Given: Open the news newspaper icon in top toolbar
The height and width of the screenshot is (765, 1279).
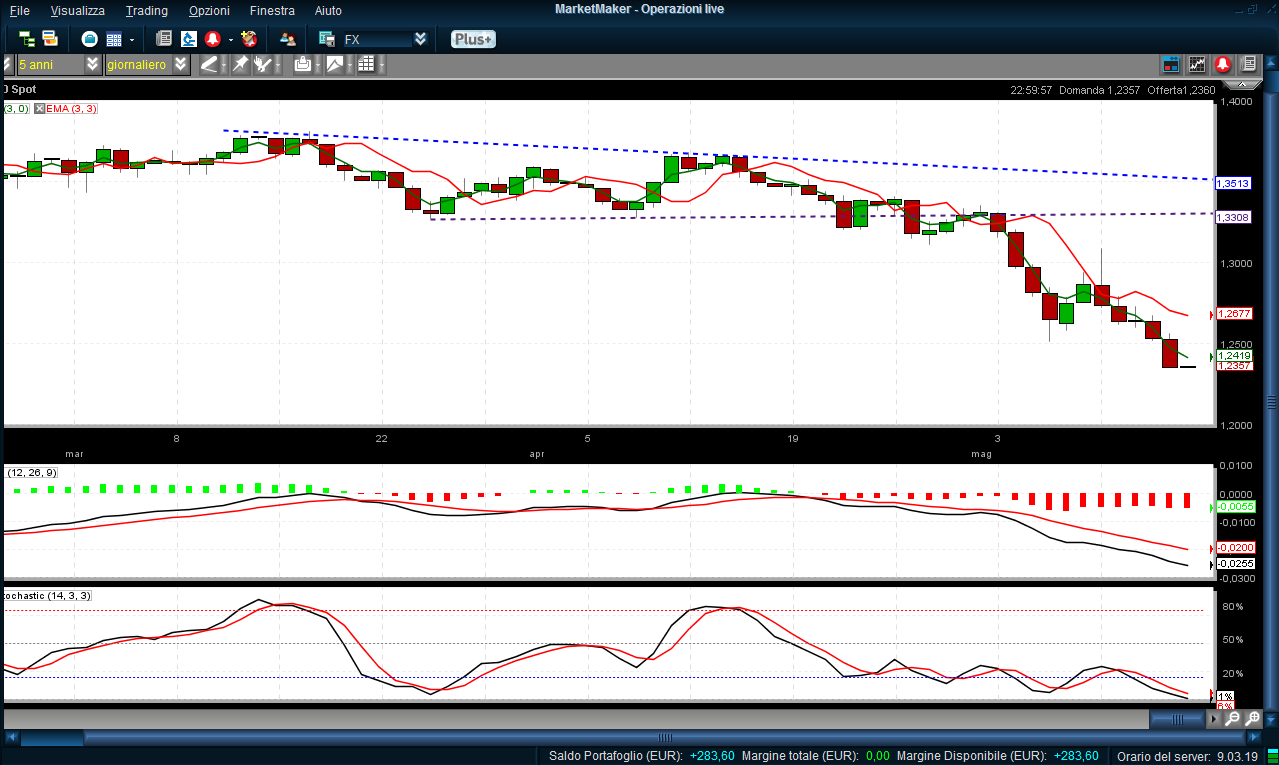Looking at the screenshot, I should coord(164,39).
